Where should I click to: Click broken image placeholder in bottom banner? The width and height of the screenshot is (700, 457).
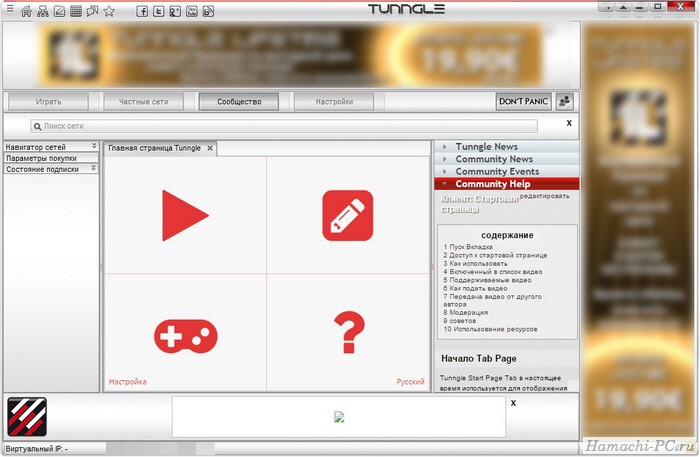tap(339, 417)
